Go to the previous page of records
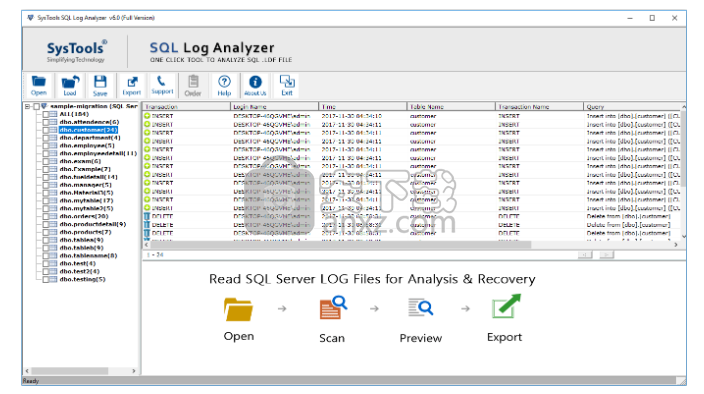 tap(585, 255)
